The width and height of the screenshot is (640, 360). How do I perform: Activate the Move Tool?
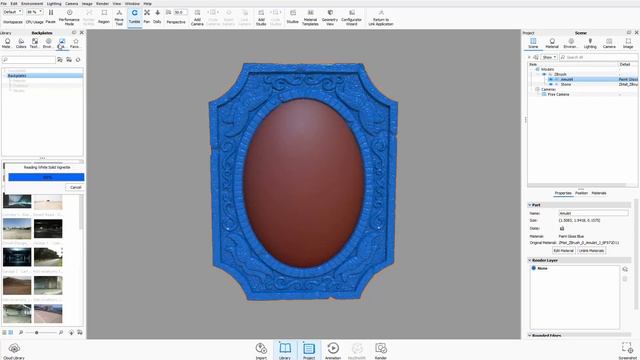(119, 17)
